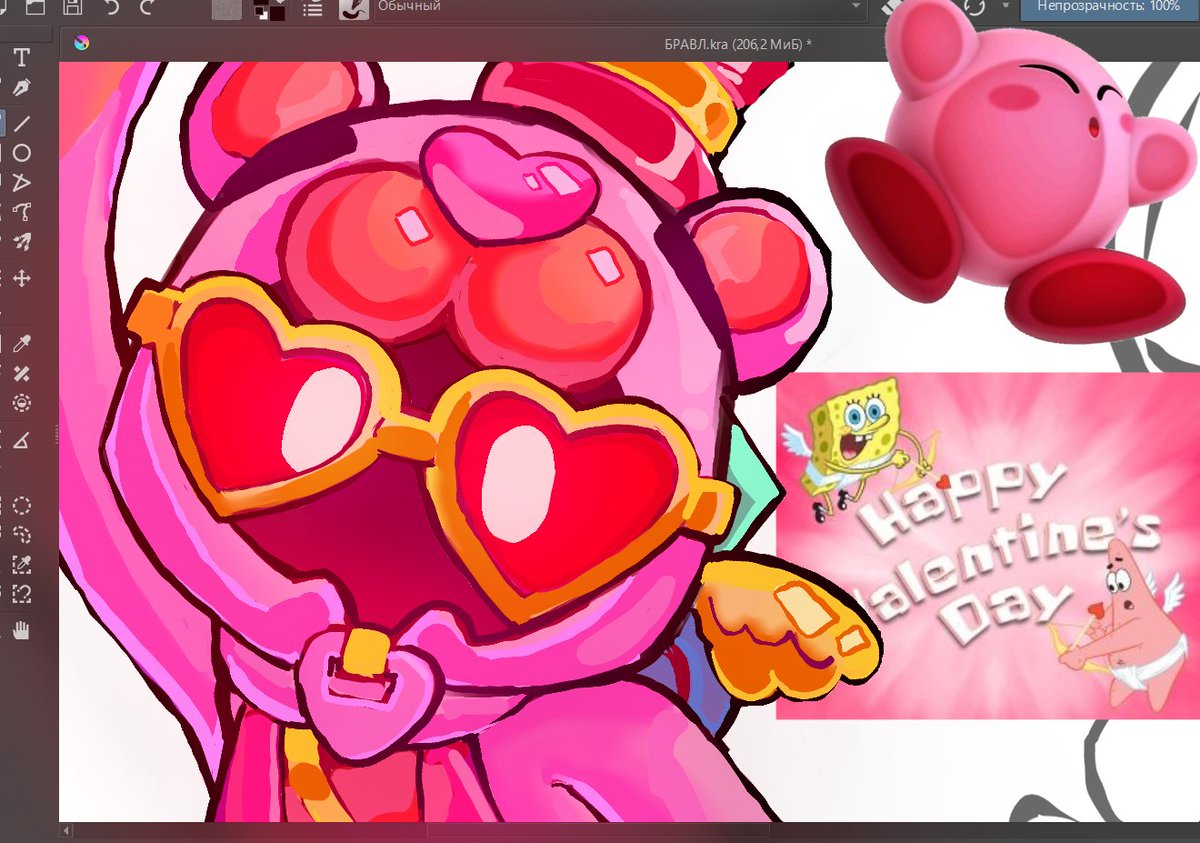Select the Bezier curve tool
1200x843 pixels.
(21, 211)
